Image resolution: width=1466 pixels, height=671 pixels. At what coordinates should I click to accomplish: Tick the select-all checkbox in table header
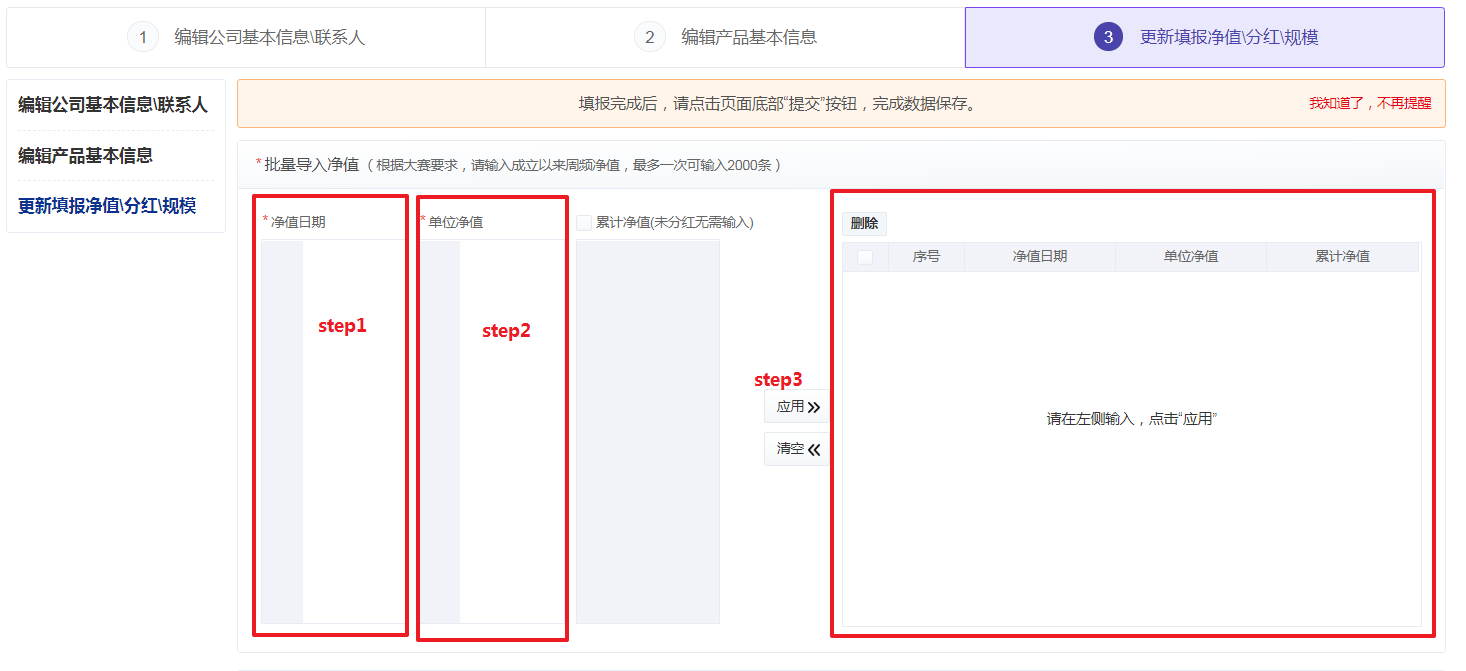tap(865, 257)
